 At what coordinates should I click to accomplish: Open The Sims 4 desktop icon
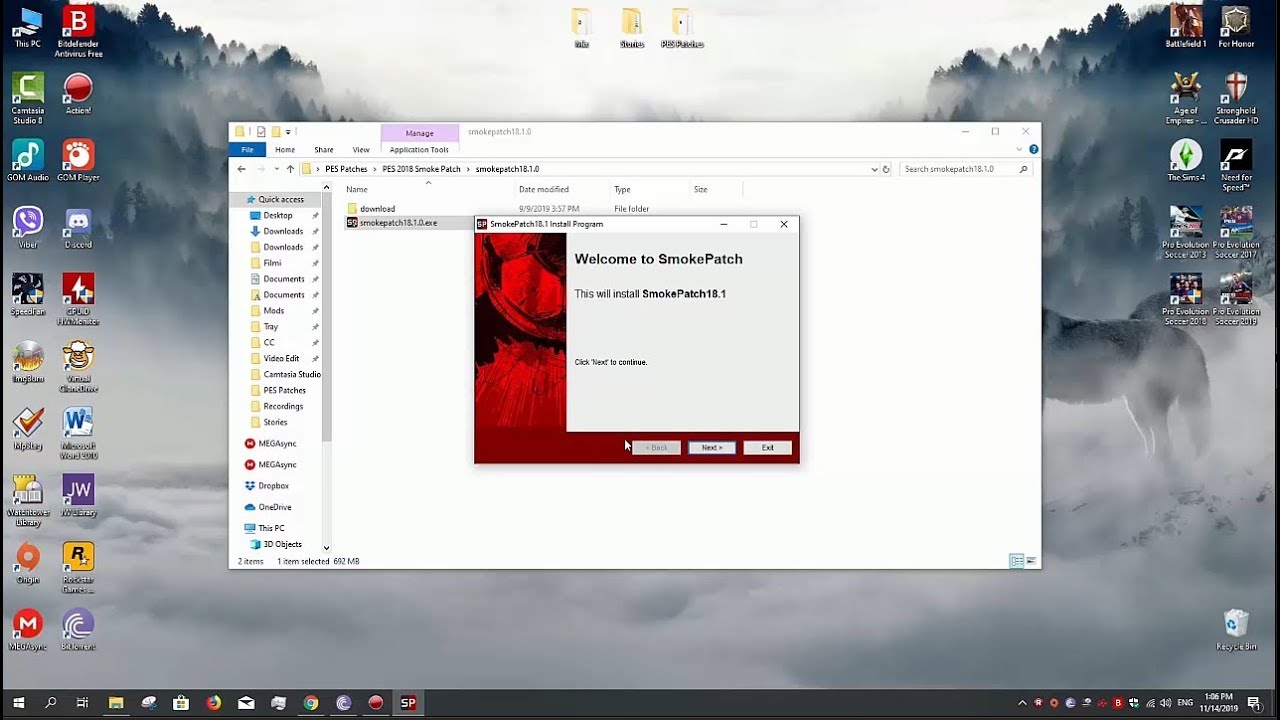coord(1186,161)
